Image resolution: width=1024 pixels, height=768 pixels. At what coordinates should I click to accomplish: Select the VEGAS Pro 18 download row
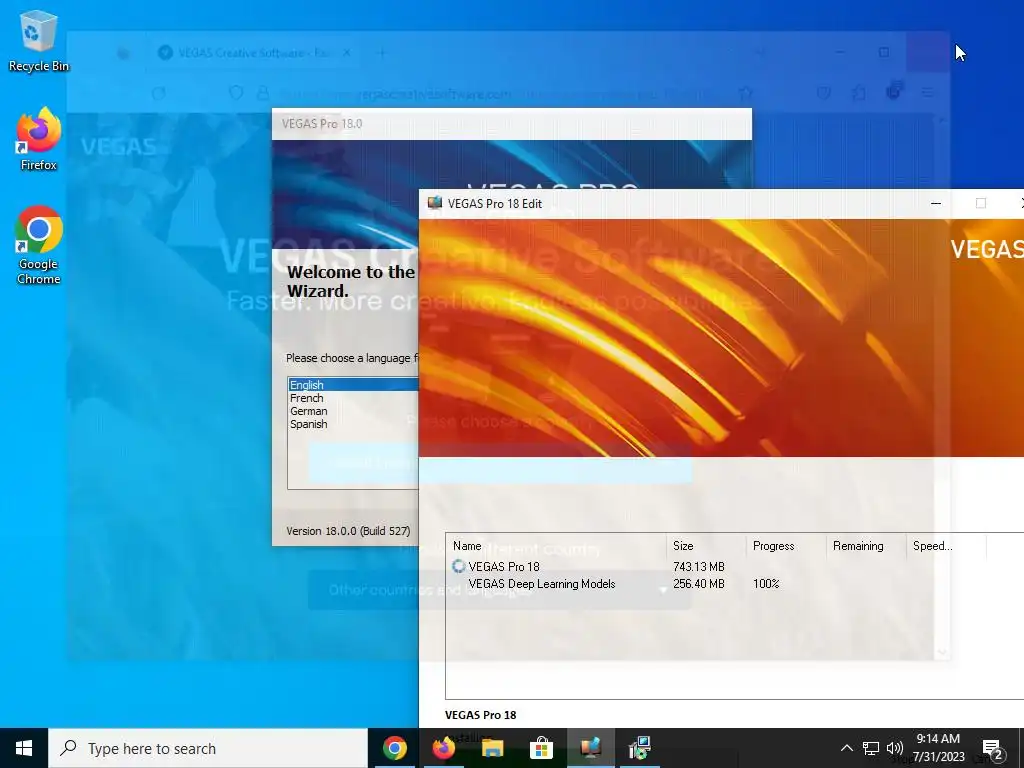[735, 566]
